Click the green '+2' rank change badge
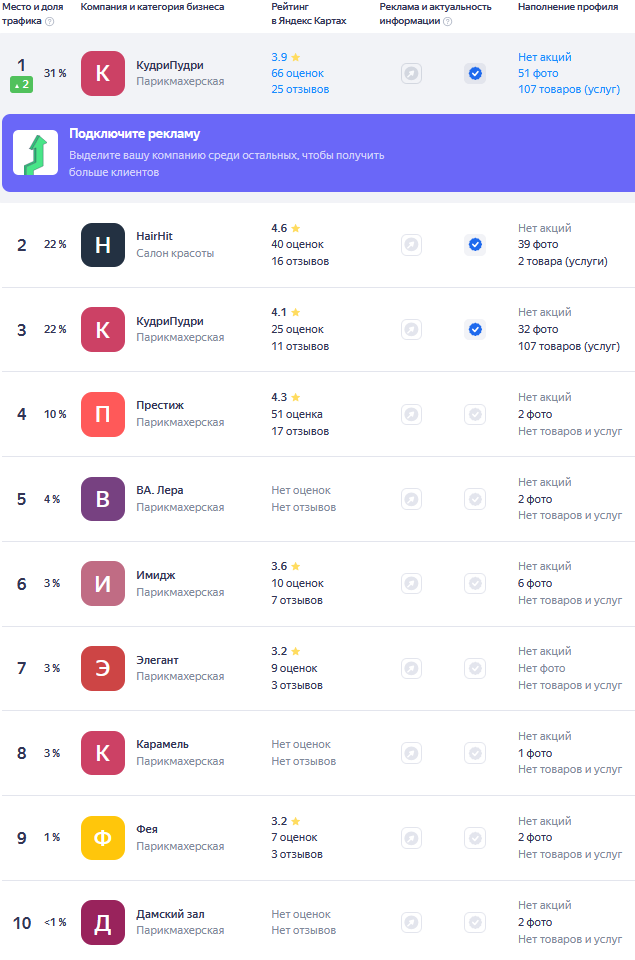 point(21,84)
